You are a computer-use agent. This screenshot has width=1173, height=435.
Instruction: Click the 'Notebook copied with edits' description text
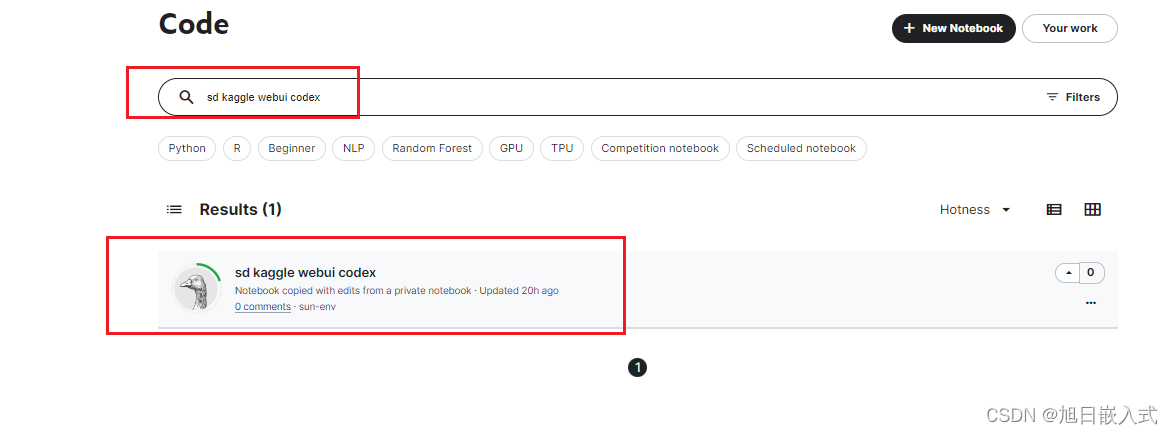(353, 290)
